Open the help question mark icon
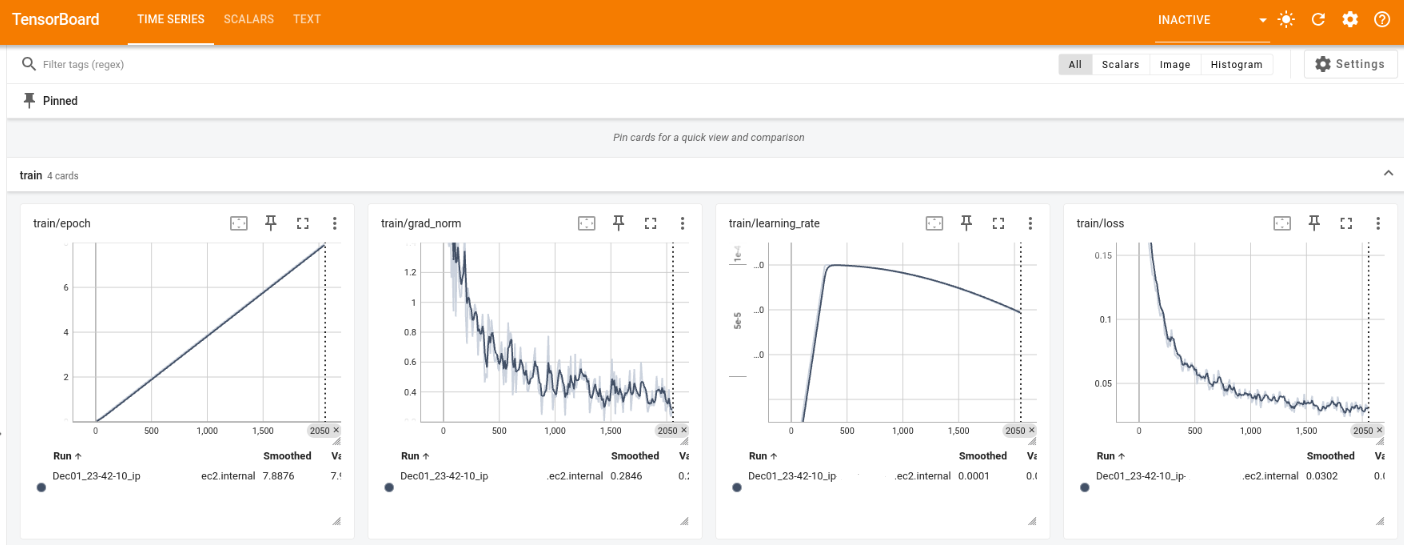 click(1382, 20)
